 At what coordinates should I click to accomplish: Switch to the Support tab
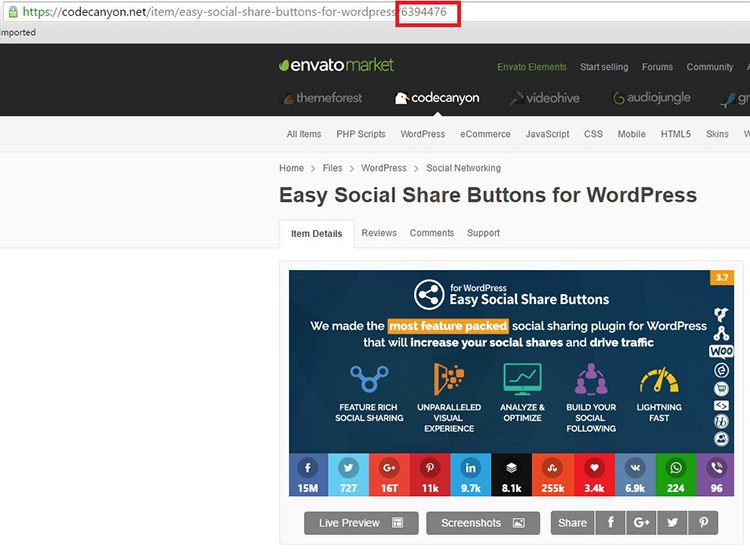[x=483, y=233]
